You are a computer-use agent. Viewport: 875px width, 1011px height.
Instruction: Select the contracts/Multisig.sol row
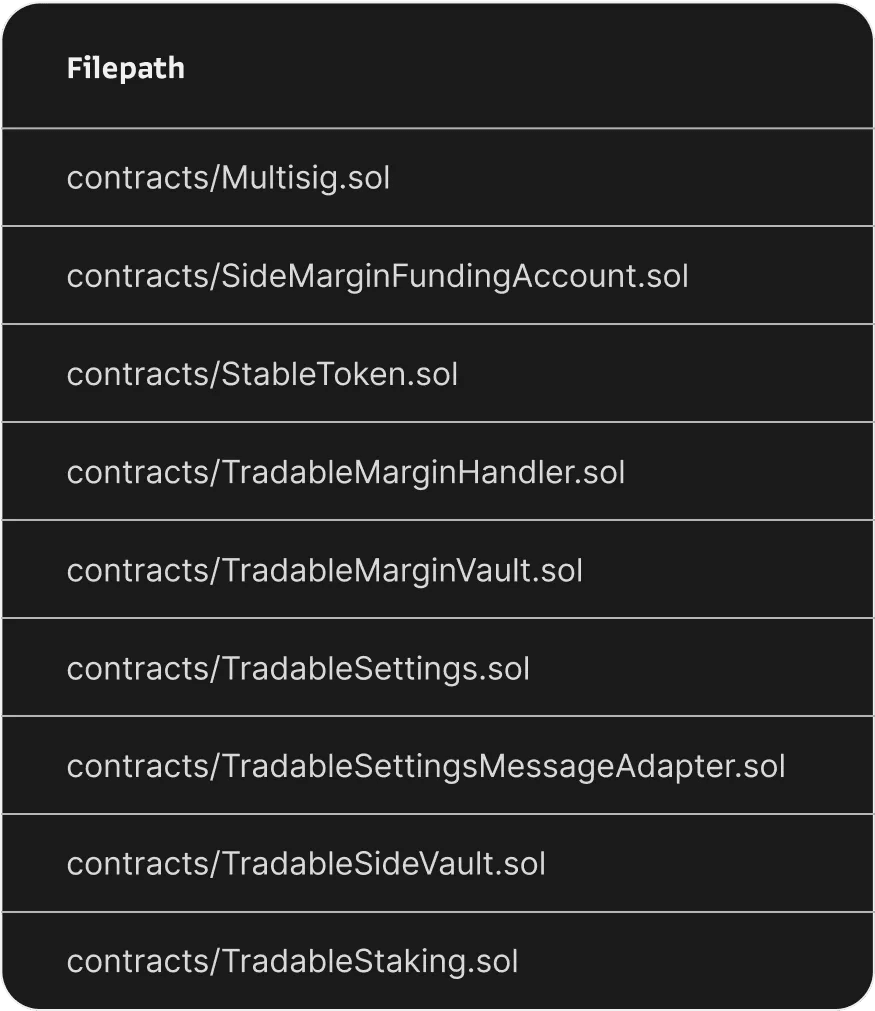(x=438, y=178)
